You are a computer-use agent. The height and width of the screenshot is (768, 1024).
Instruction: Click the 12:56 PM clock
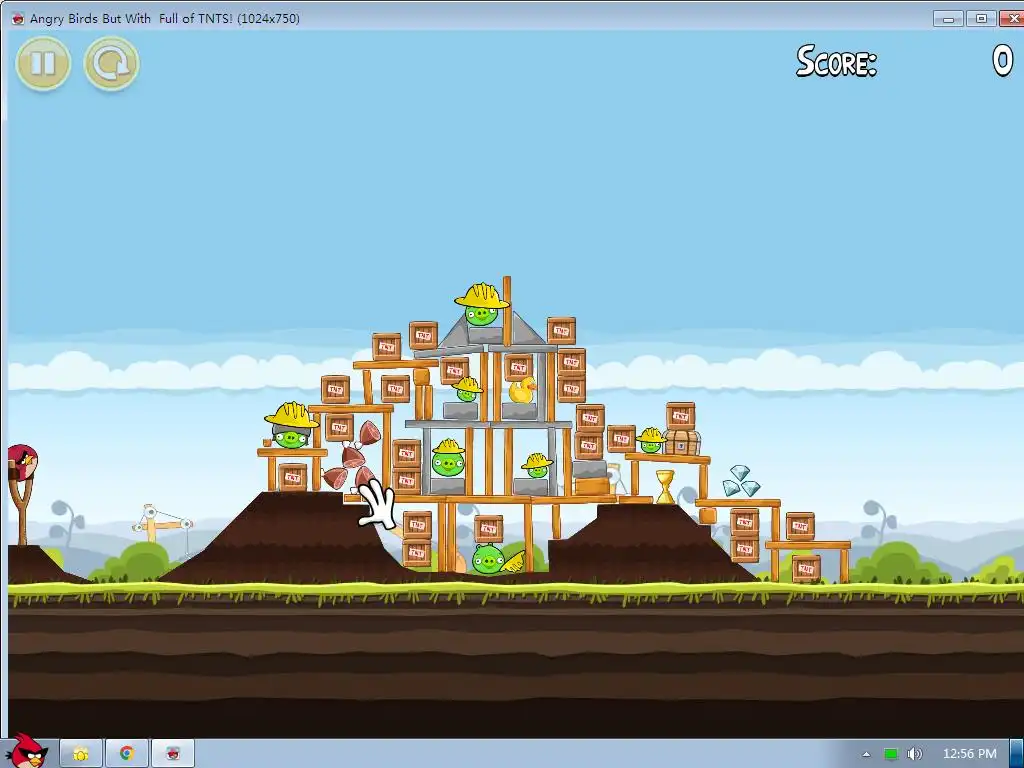(x=970, y=754)
